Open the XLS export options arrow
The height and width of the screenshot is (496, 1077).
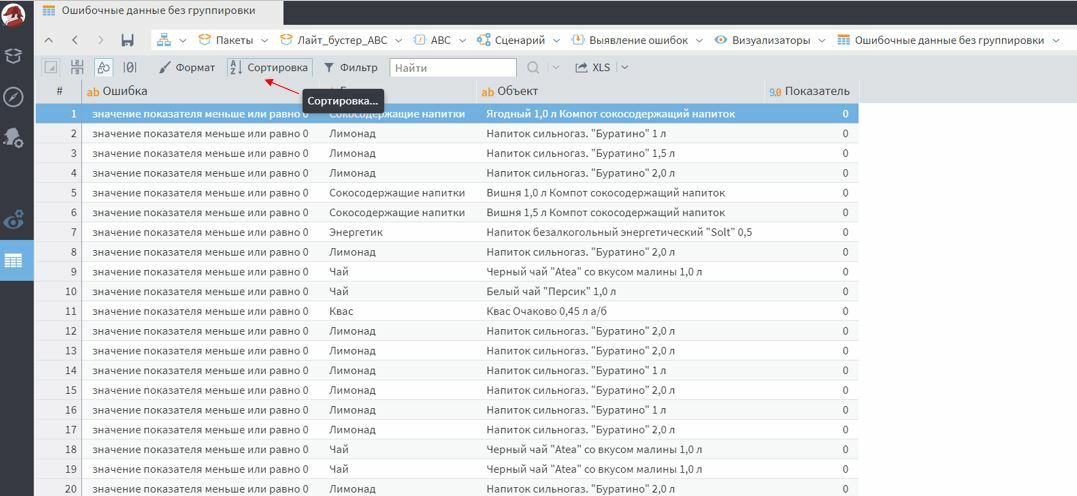coord(624,67)
